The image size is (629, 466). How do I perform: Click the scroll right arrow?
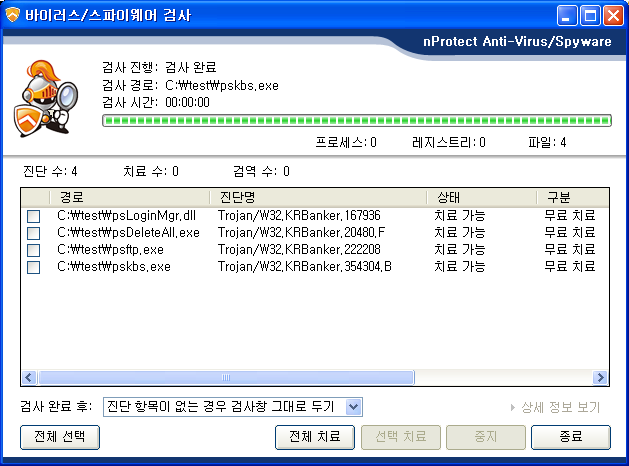point(600,377)
